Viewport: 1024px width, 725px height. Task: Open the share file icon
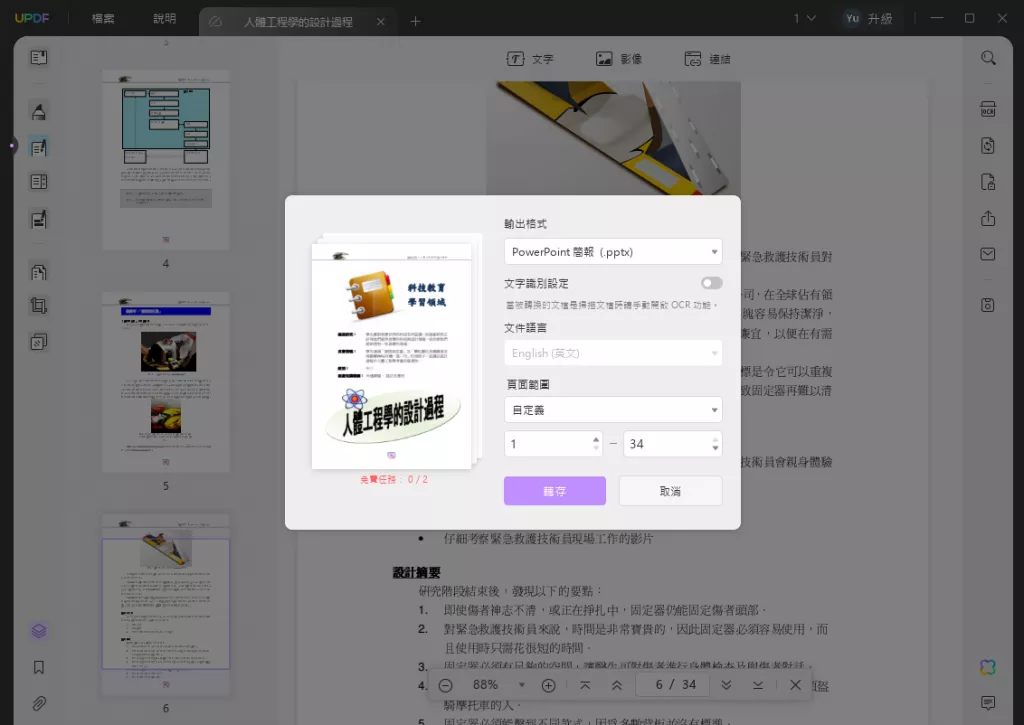click(988, 218)
